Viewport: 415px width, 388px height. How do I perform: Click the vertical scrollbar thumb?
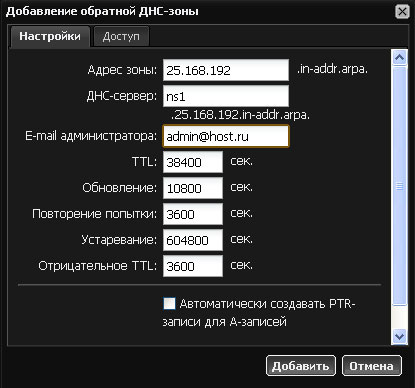point(399,186)
